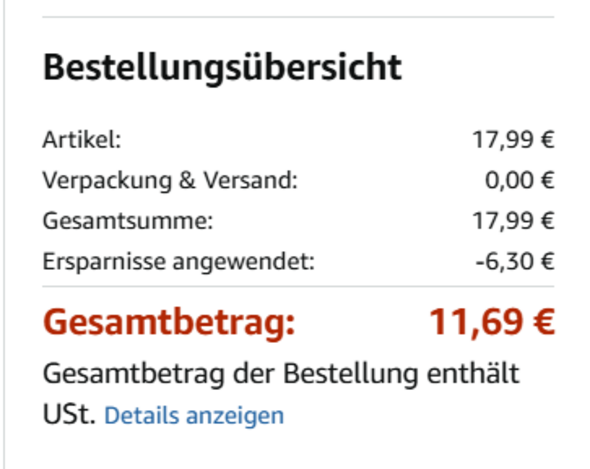This screenshot has height=469, width=590.
Task: Click the word Versand: in the shipping row
Action: point(250,180)
